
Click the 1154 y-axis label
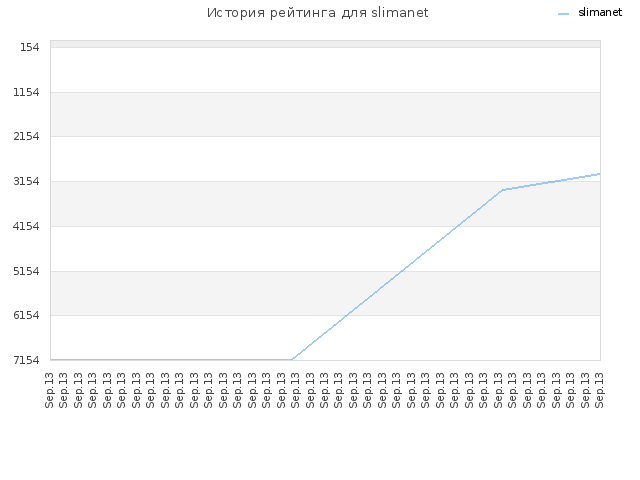tap(27, 92)
